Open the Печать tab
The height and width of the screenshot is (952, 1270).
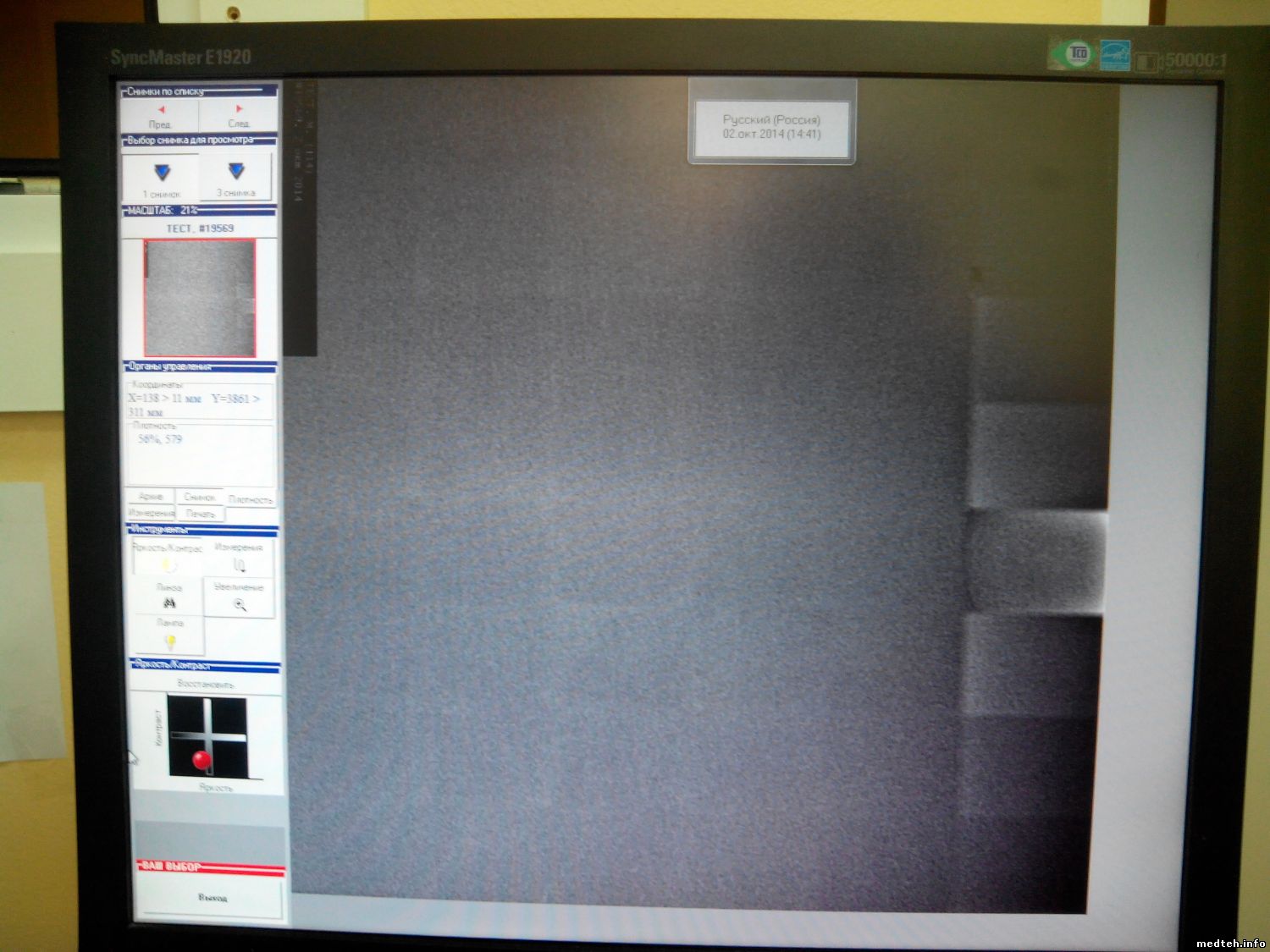click(x=201, y=514)
